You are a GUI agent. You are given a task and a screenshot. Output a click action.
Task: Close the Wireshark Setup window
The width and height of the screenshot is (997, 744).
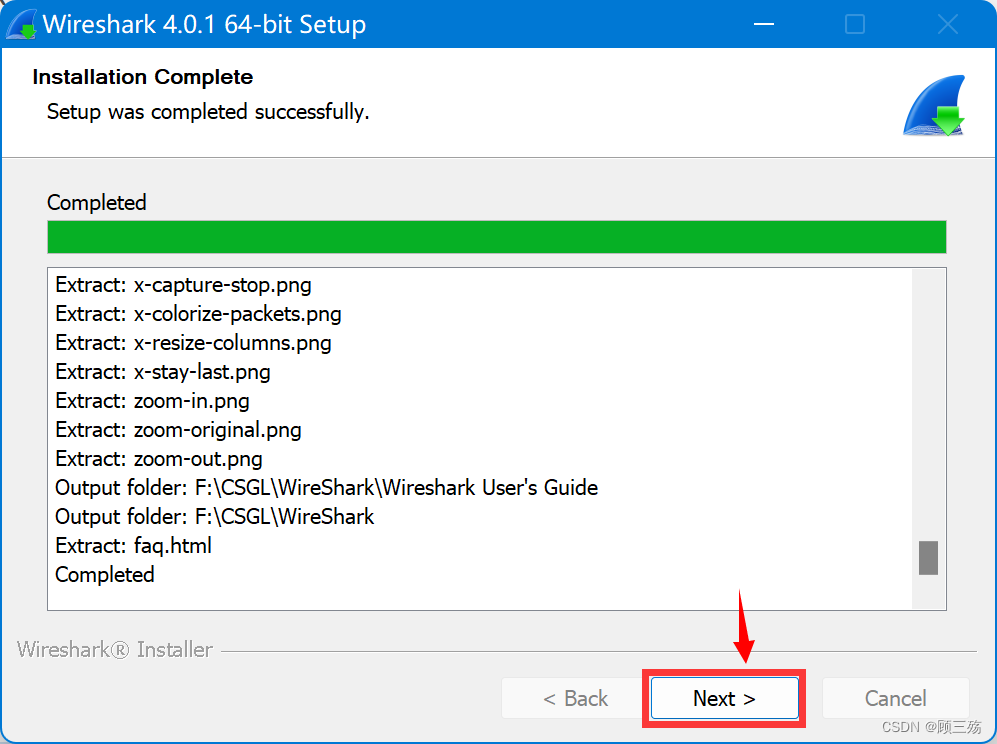coord(947,24)
